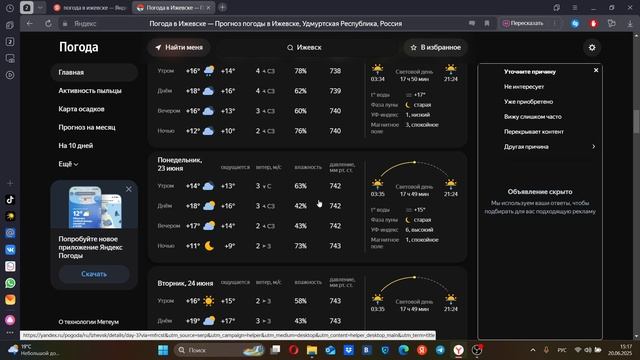Choose Вижу слишком часто ad reason
Screen dimensions: 640x360
533,117
